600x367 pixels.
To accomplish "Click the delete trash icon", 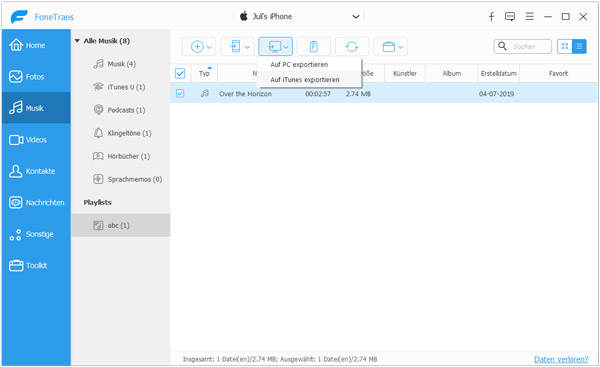I will tap(313, 47).
